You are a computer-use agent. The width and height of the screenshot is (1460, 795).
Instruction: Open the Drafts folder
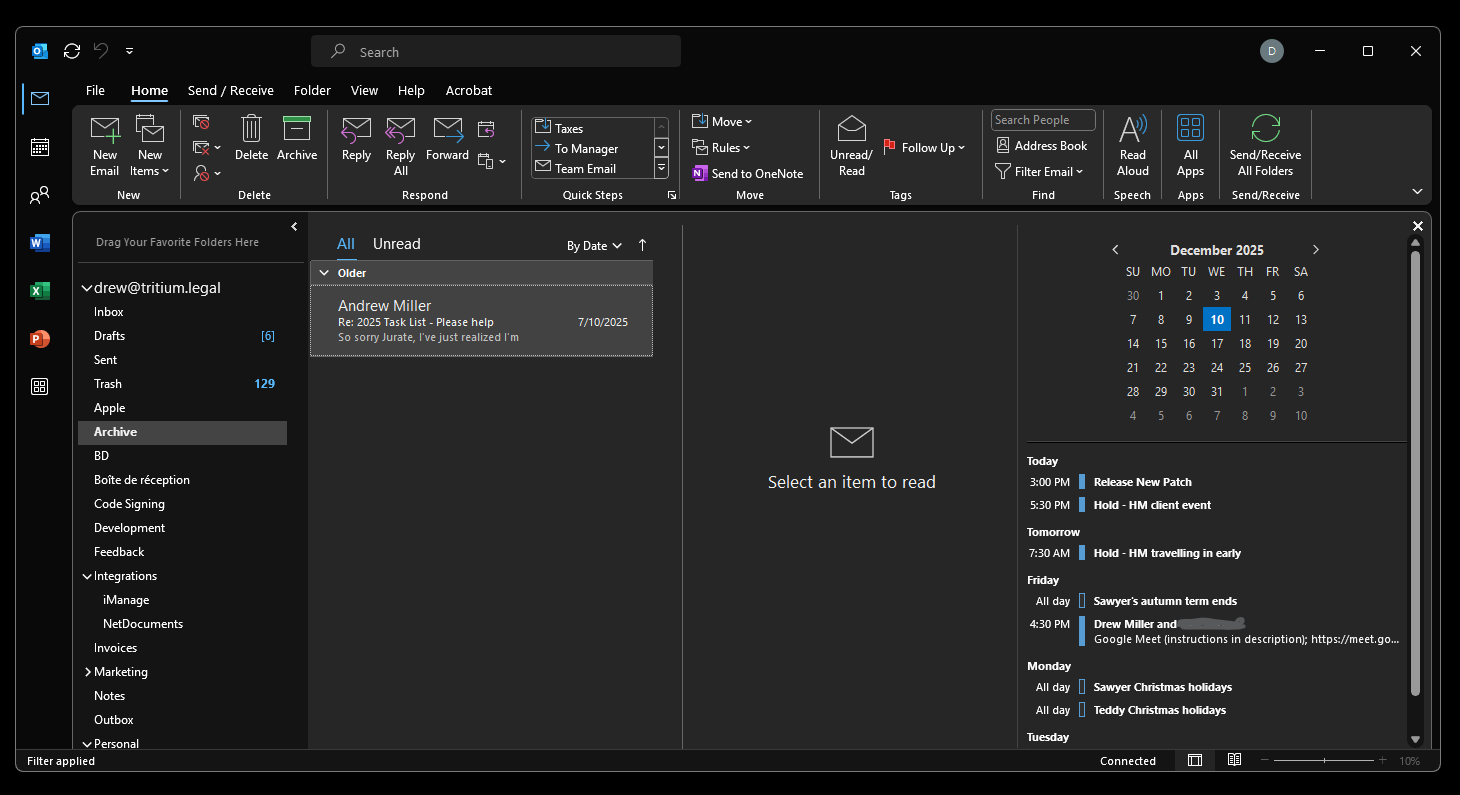109,336
